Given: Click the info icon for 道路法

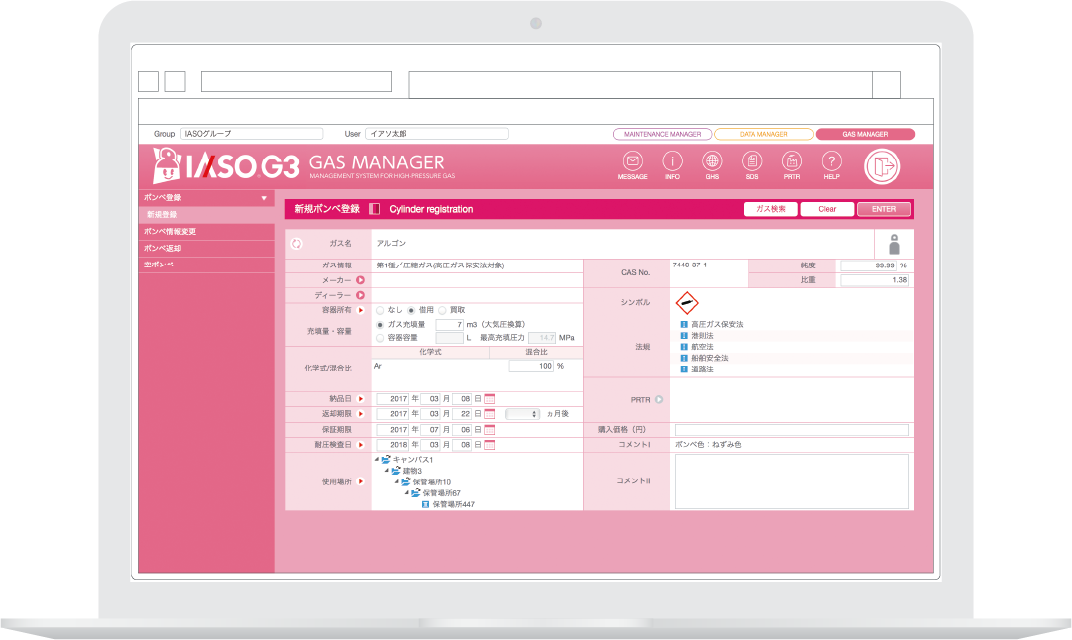Looking at the screenshot, I should click(x=684, y=369).
